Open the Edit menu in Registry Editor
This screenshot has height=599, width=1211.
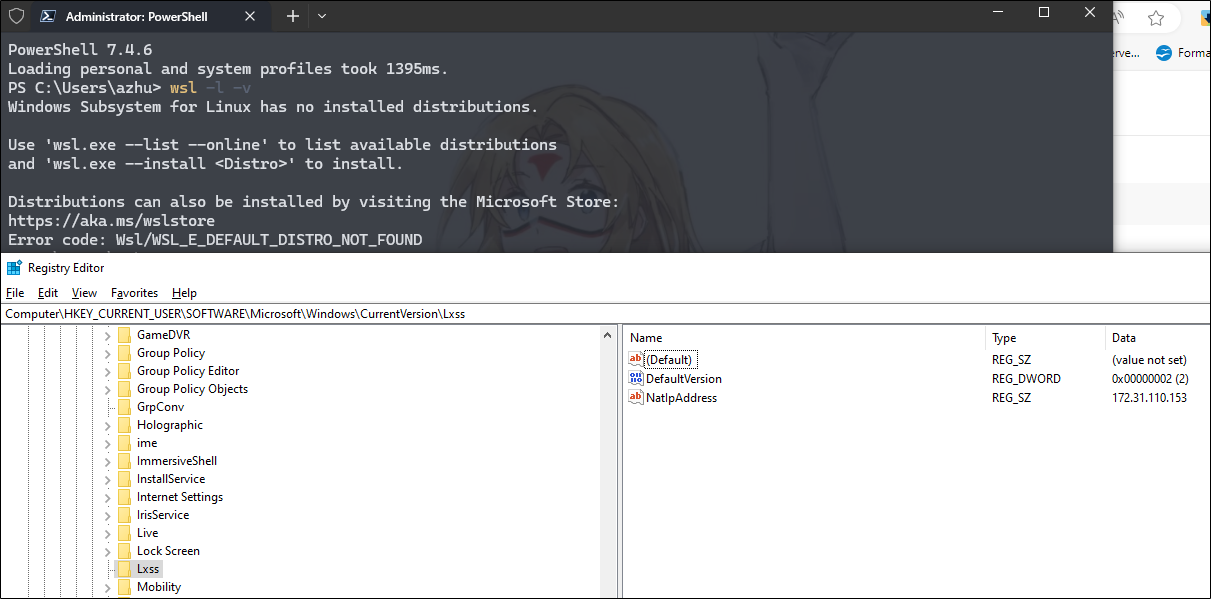pyautogui.click(x=48, y=293)
